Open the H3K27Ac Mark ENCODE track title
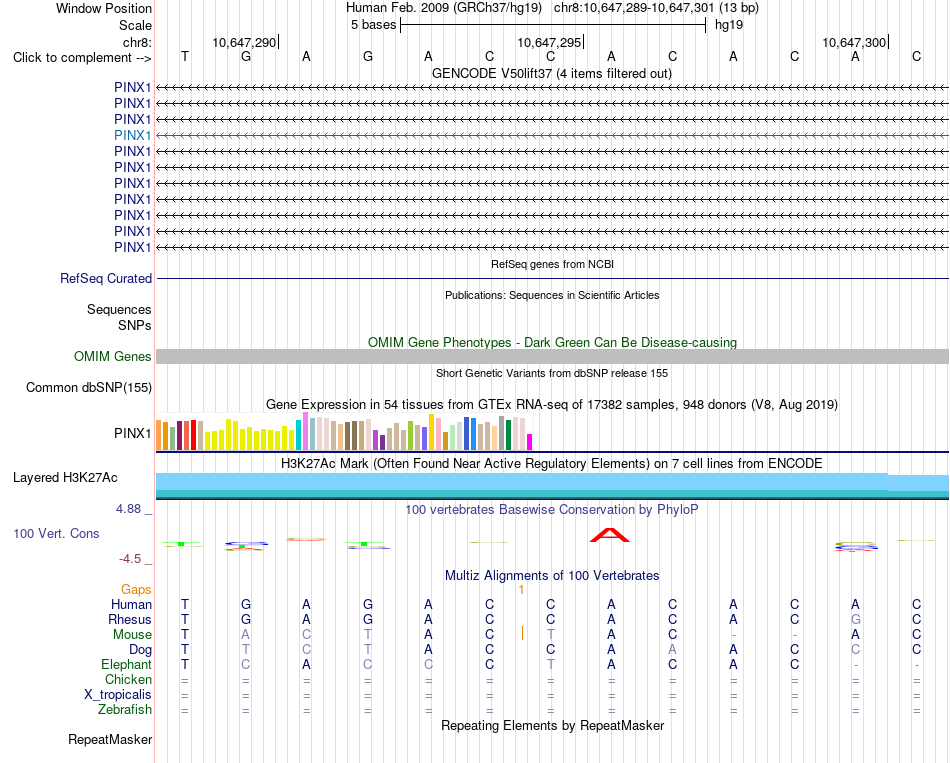This screenshot has width=950, height=763. (x=552, y=464)
